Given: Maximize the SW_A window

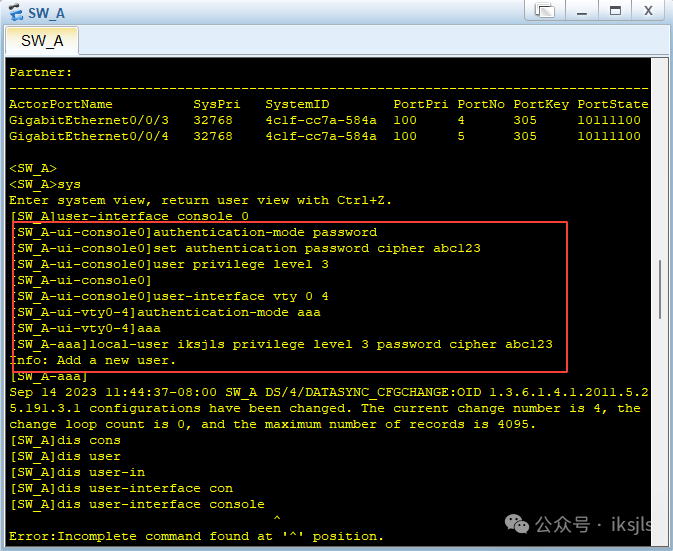Looking at the screenshot, I should point(615,10).
